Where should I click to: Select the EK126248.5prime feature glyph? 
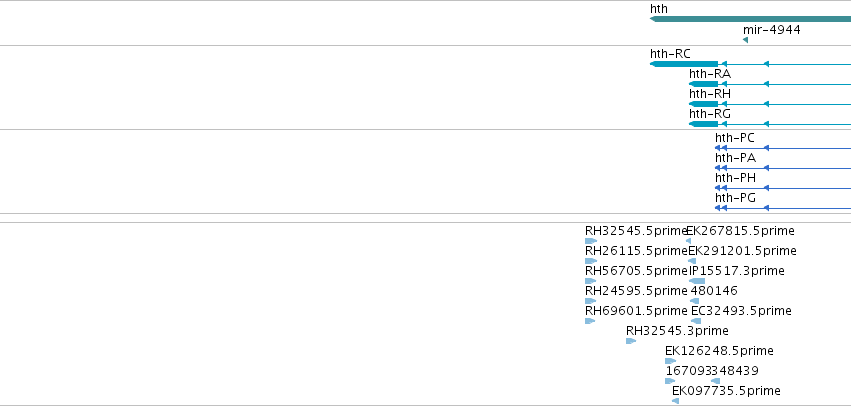pos(670,361)
